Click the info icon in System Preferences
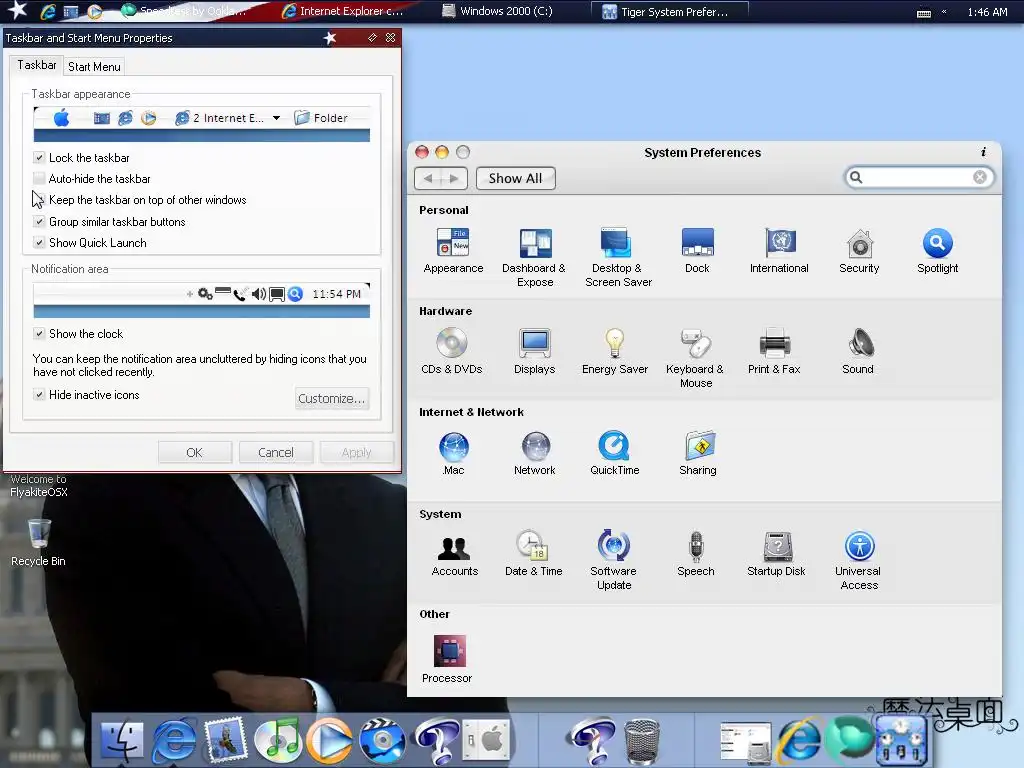The image size is (1024, 768). click(x=983, y=152)
